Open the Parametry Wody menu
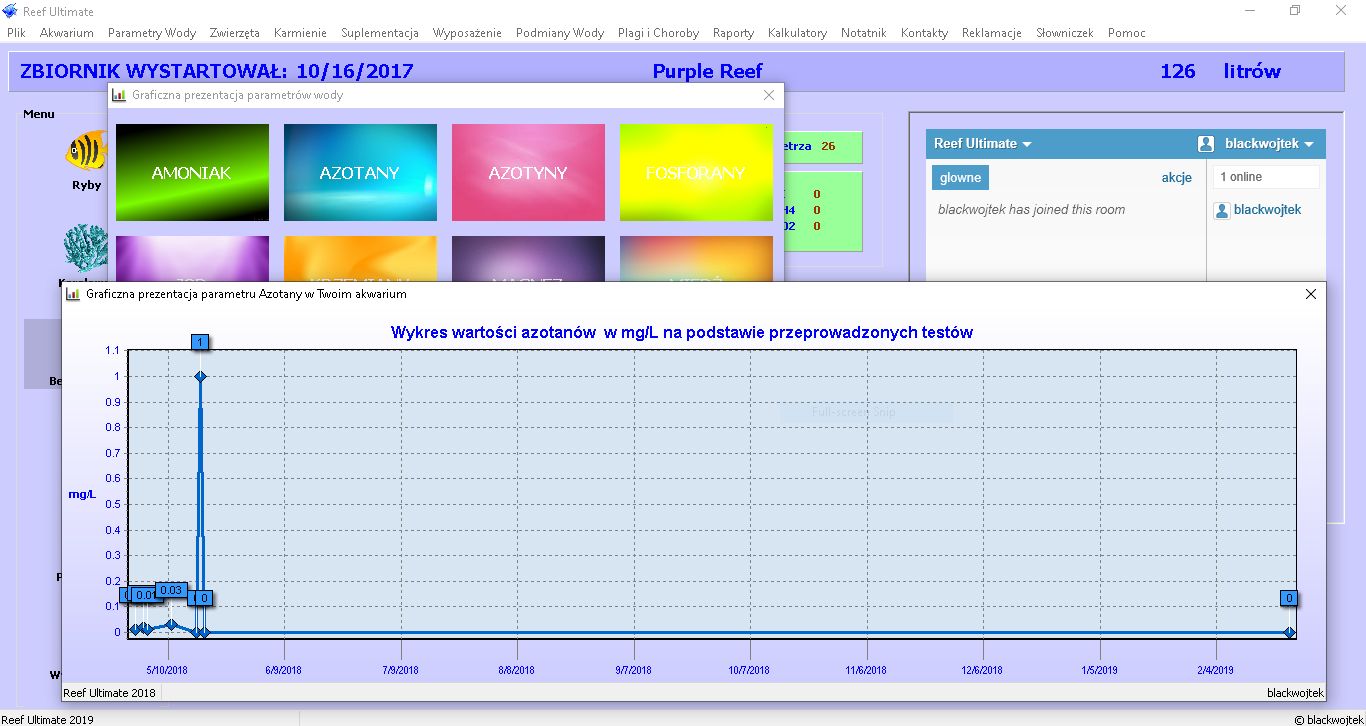1366x726 pixels. pos(152,33)
